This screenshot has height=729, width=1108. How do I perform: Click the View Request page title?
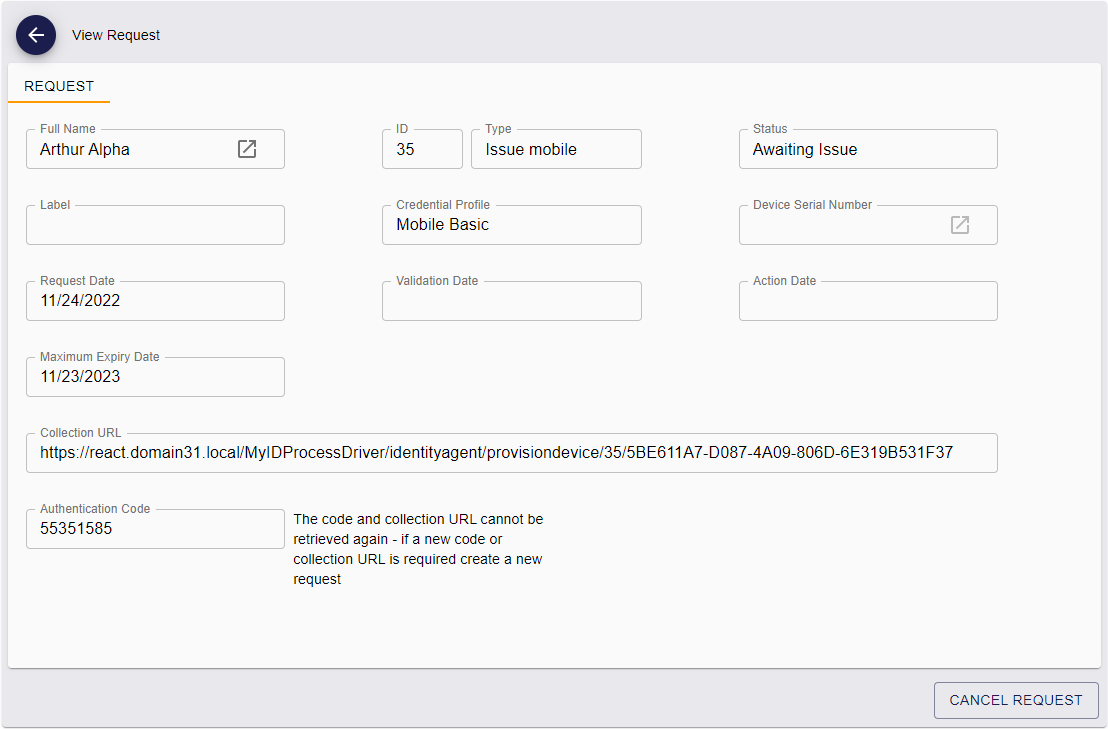(116, 35)
